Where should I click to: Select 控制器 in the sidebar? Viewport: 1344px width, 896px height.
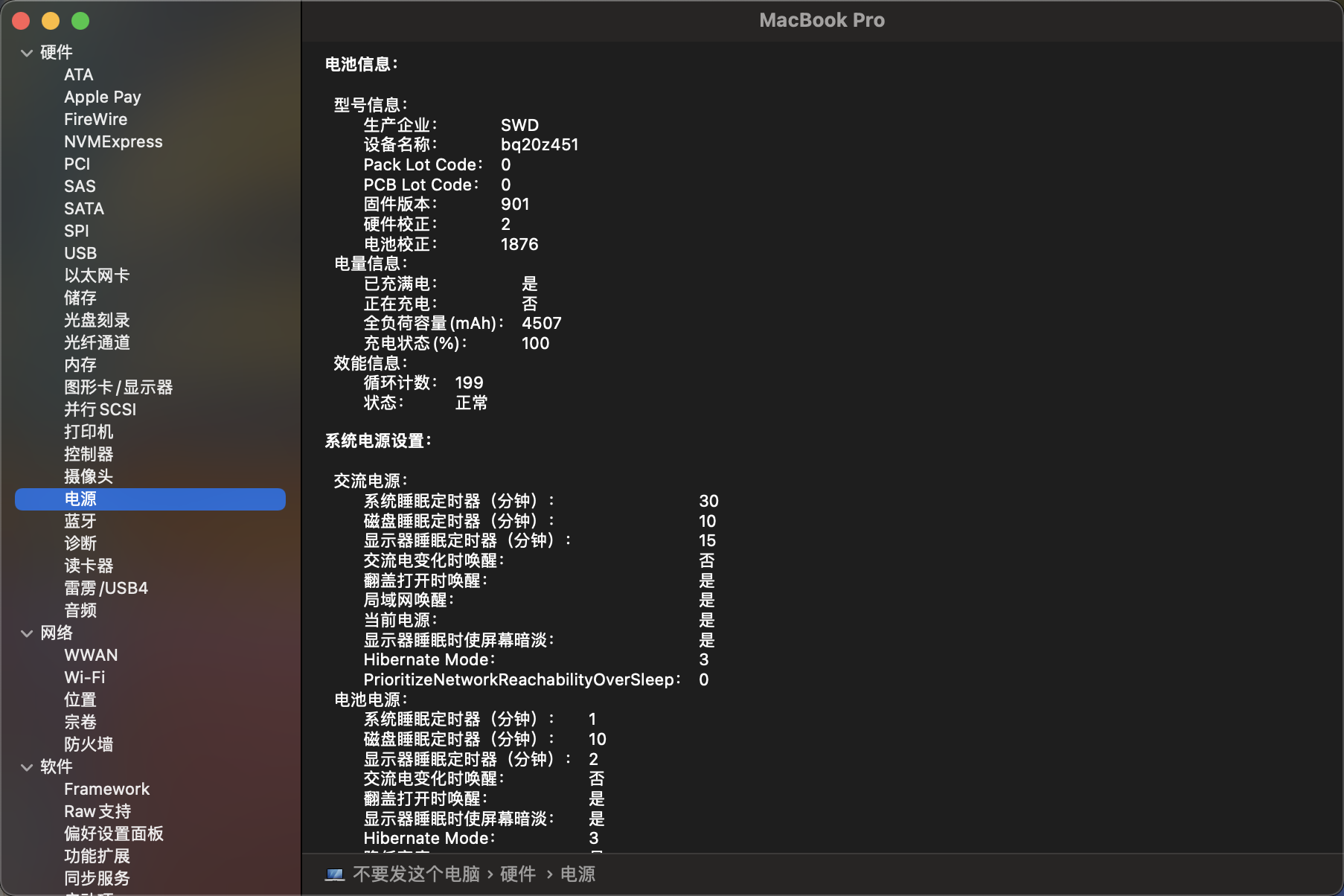(x=89, y=455)
